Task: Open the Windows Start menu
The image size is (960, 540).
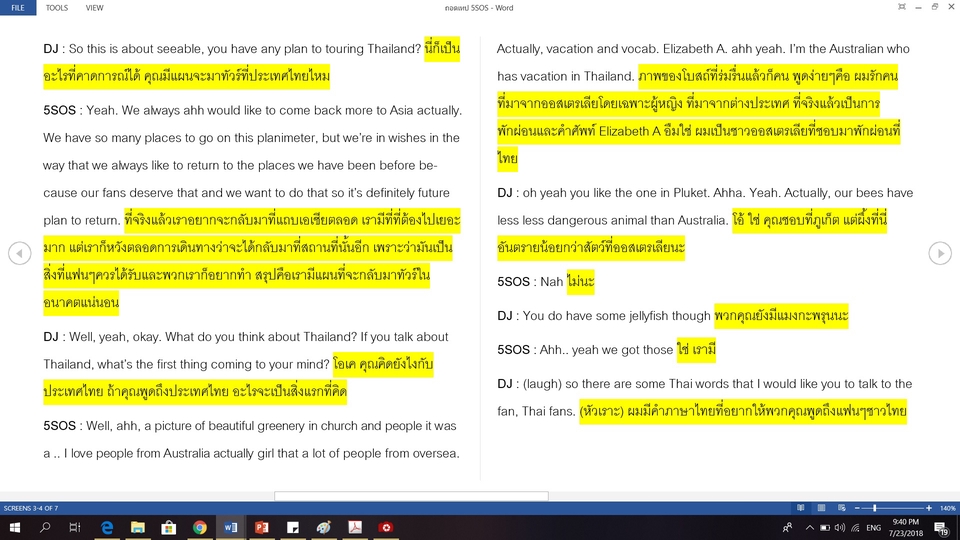Action: [15, 527]
